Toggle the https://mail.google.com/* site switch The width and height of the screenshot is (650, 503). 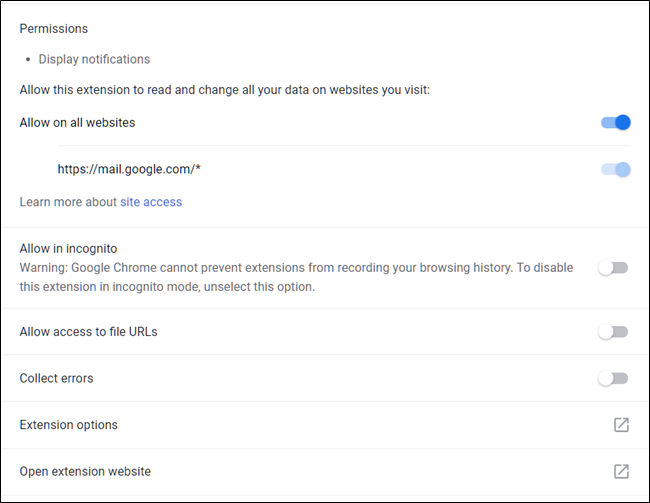pos(615,170)
